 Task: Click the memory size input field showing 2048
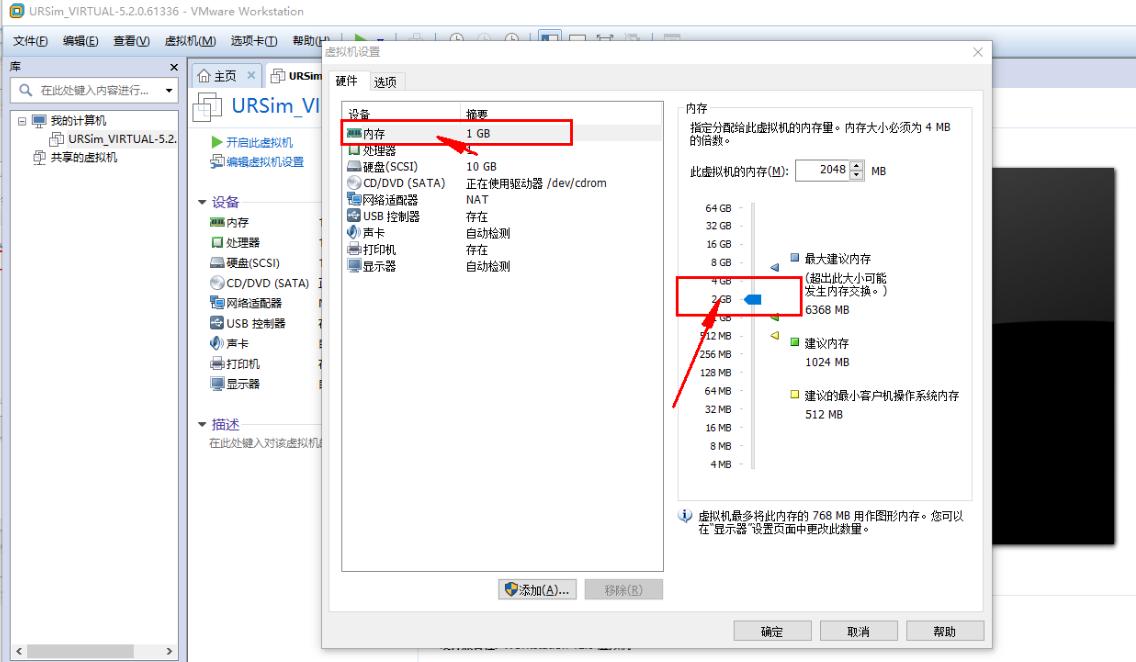pyautogui.click(x=822, y=170)
